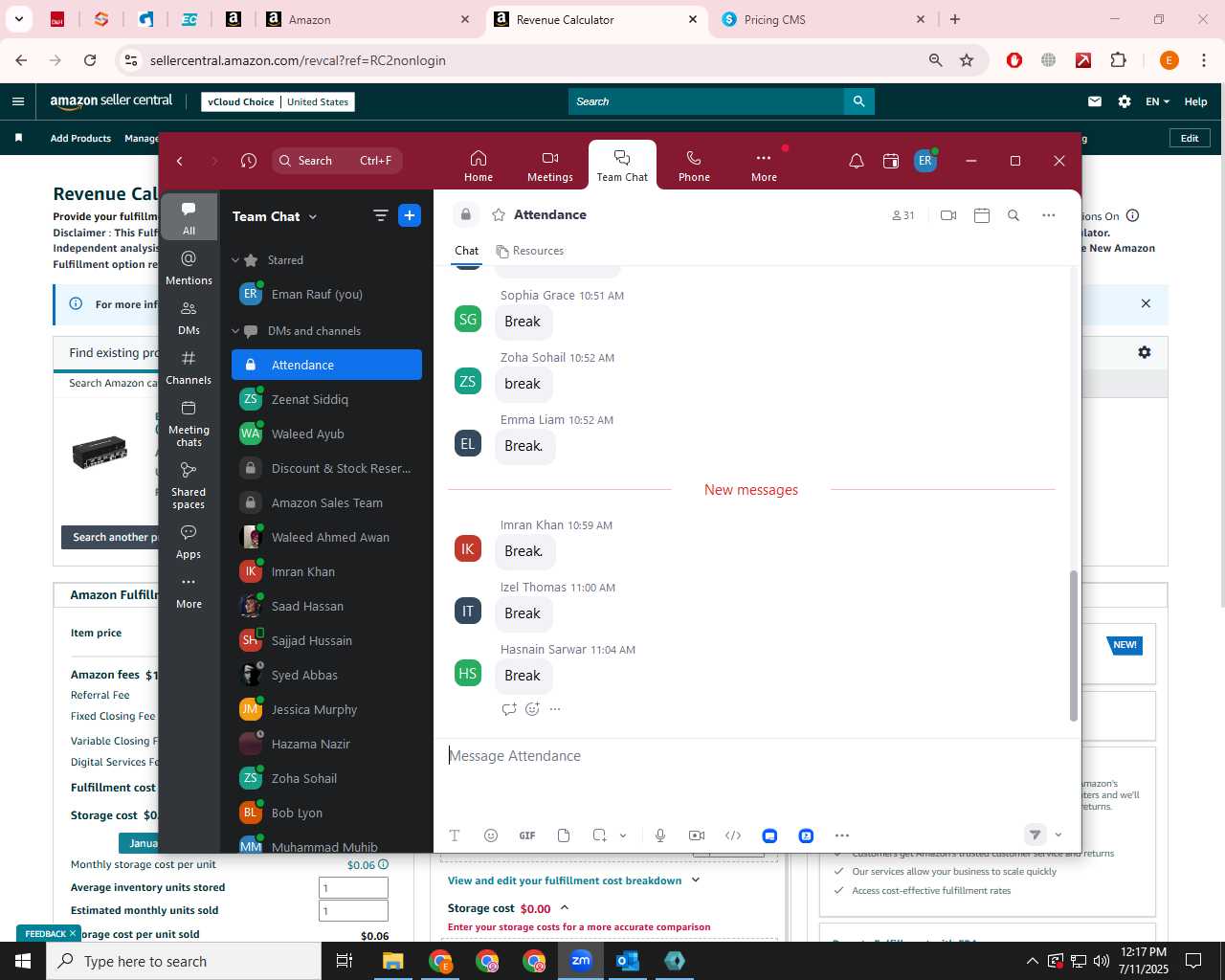The width and height of the screenshot is (1225, 980).
Task: Open Zoom history clock icon
Action: tap(249, 161)
